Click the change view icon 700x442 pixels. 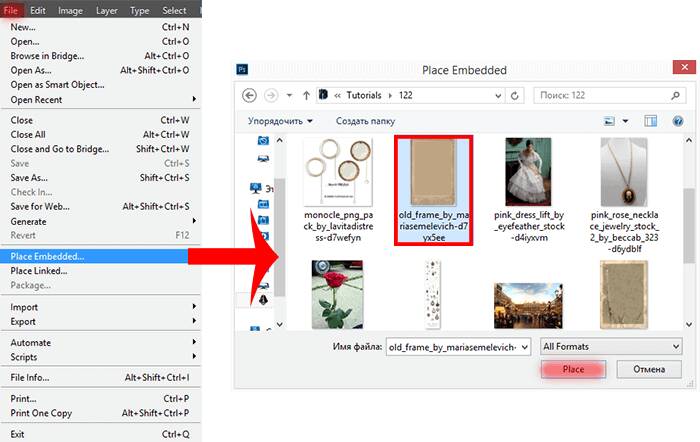tap(609, 121)
